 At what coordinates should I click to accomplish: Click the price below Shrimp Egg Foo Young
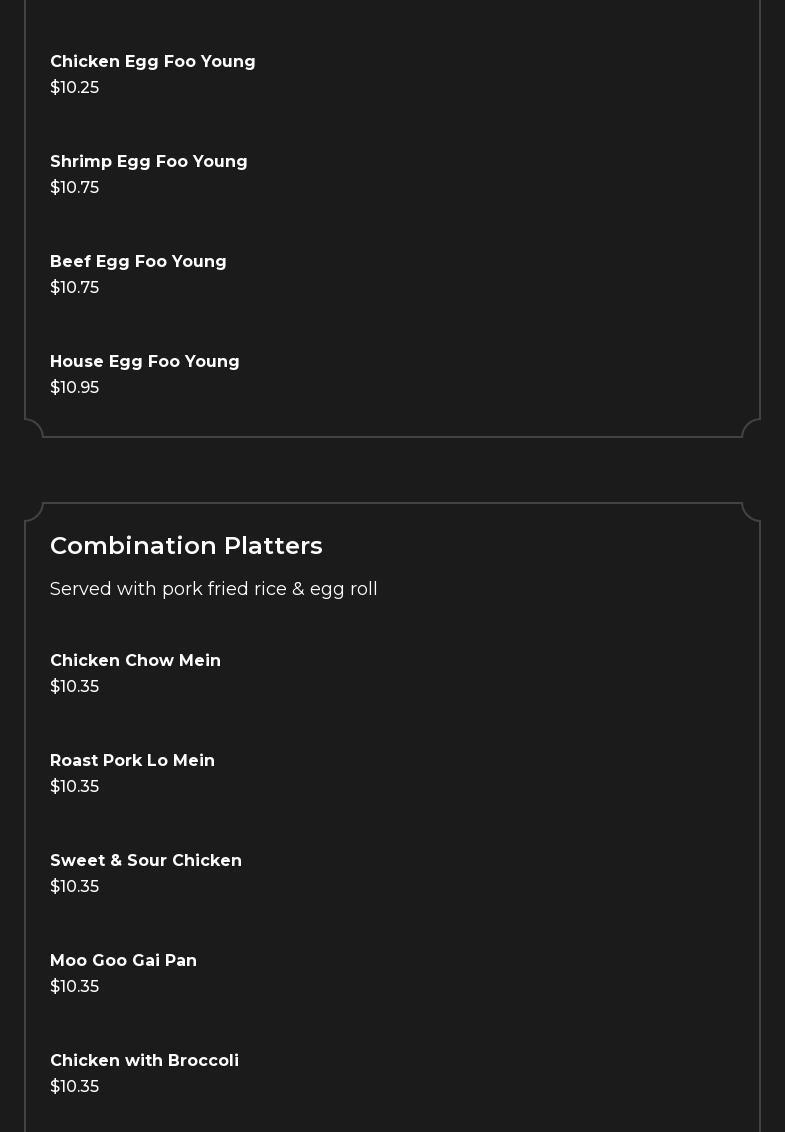(75, 188)
